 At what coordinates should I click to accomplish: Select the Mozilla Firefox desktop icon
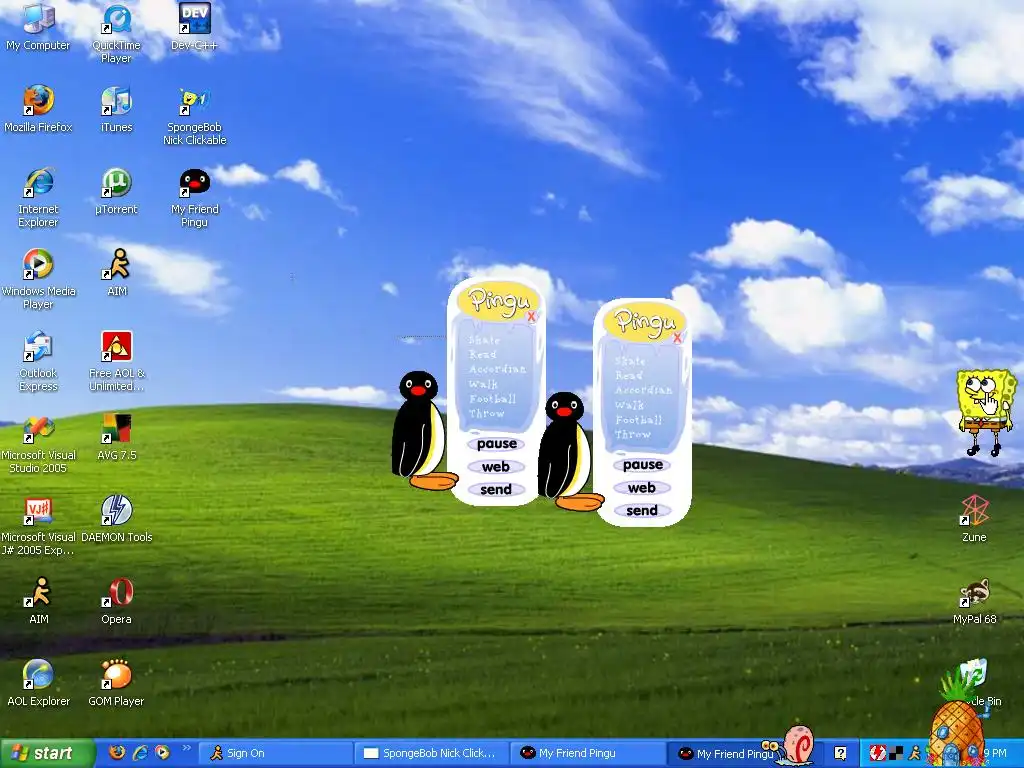38,108
